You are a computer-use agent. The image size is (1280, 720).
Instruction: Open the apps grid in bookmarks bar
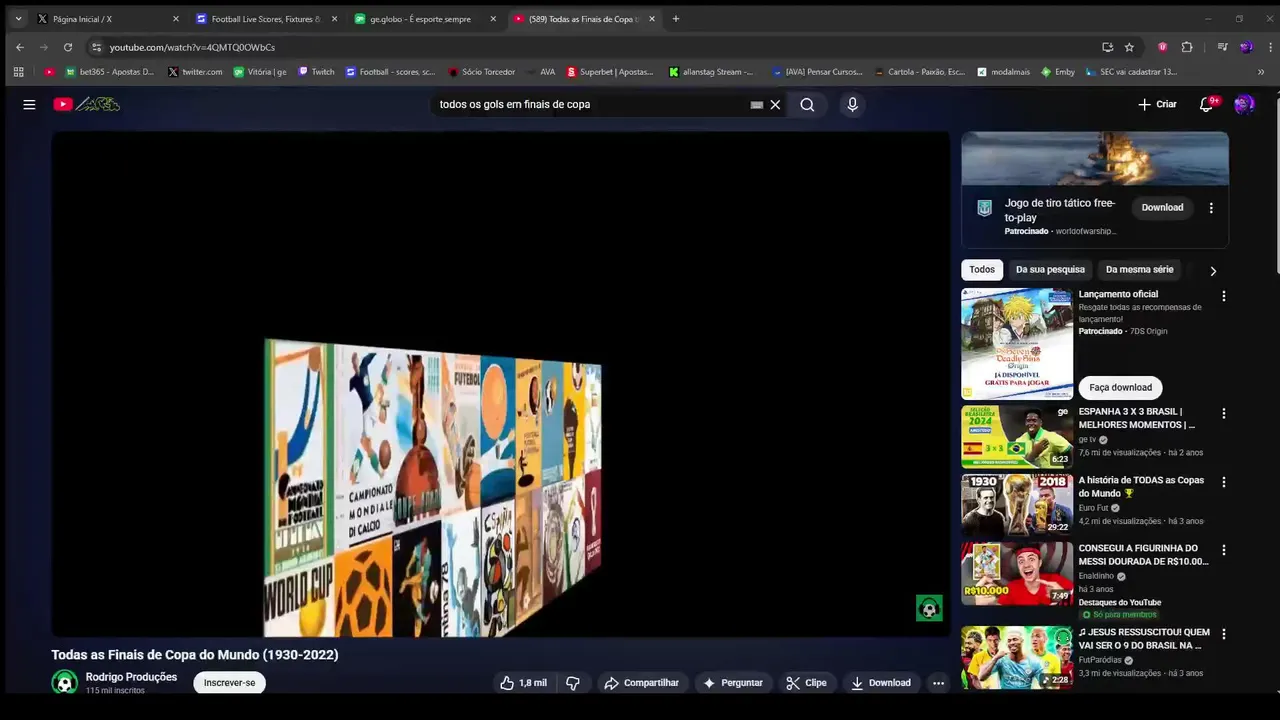click(18, 72)
